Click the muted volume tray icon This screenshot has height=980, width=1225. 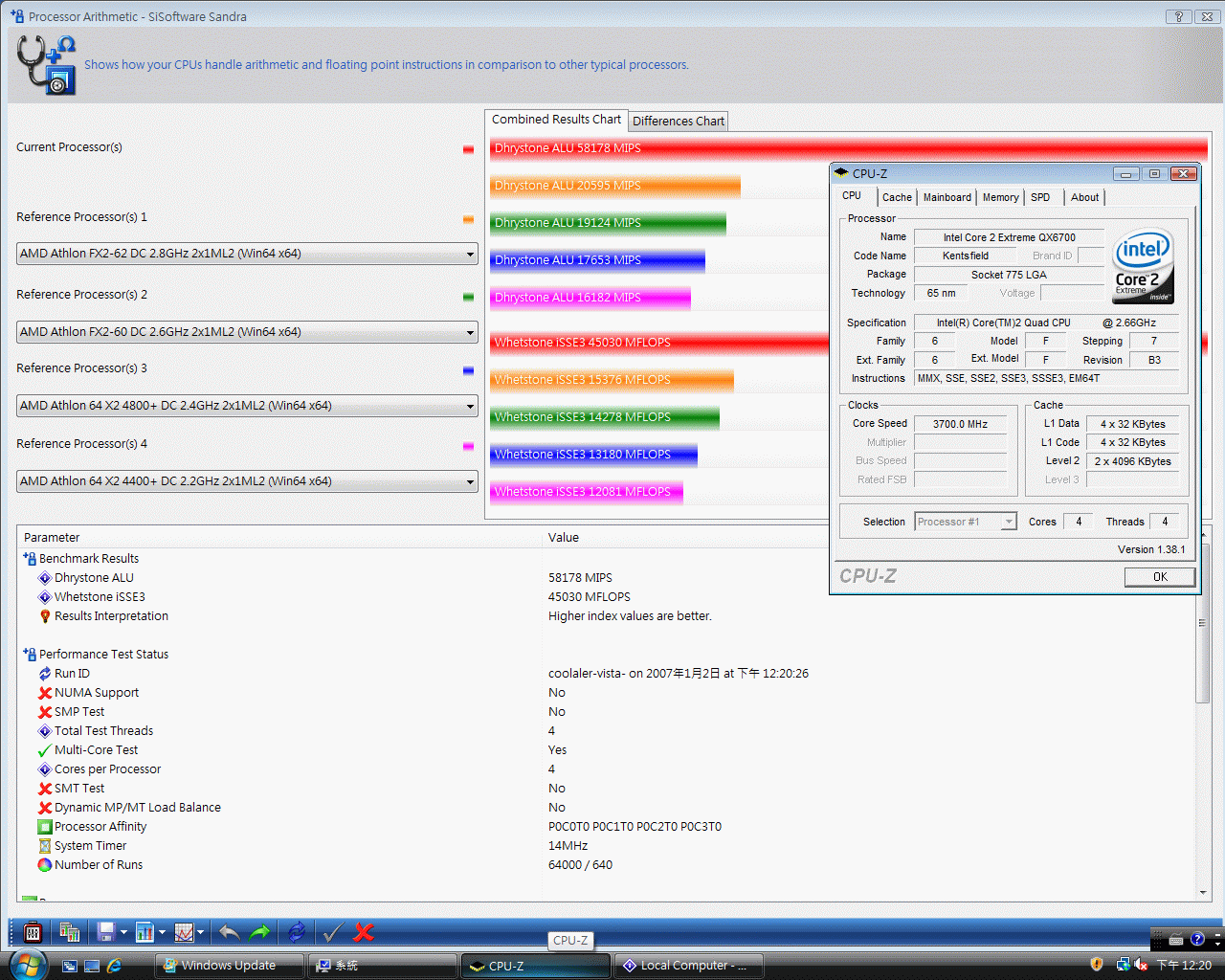(x=1141, y=965)
